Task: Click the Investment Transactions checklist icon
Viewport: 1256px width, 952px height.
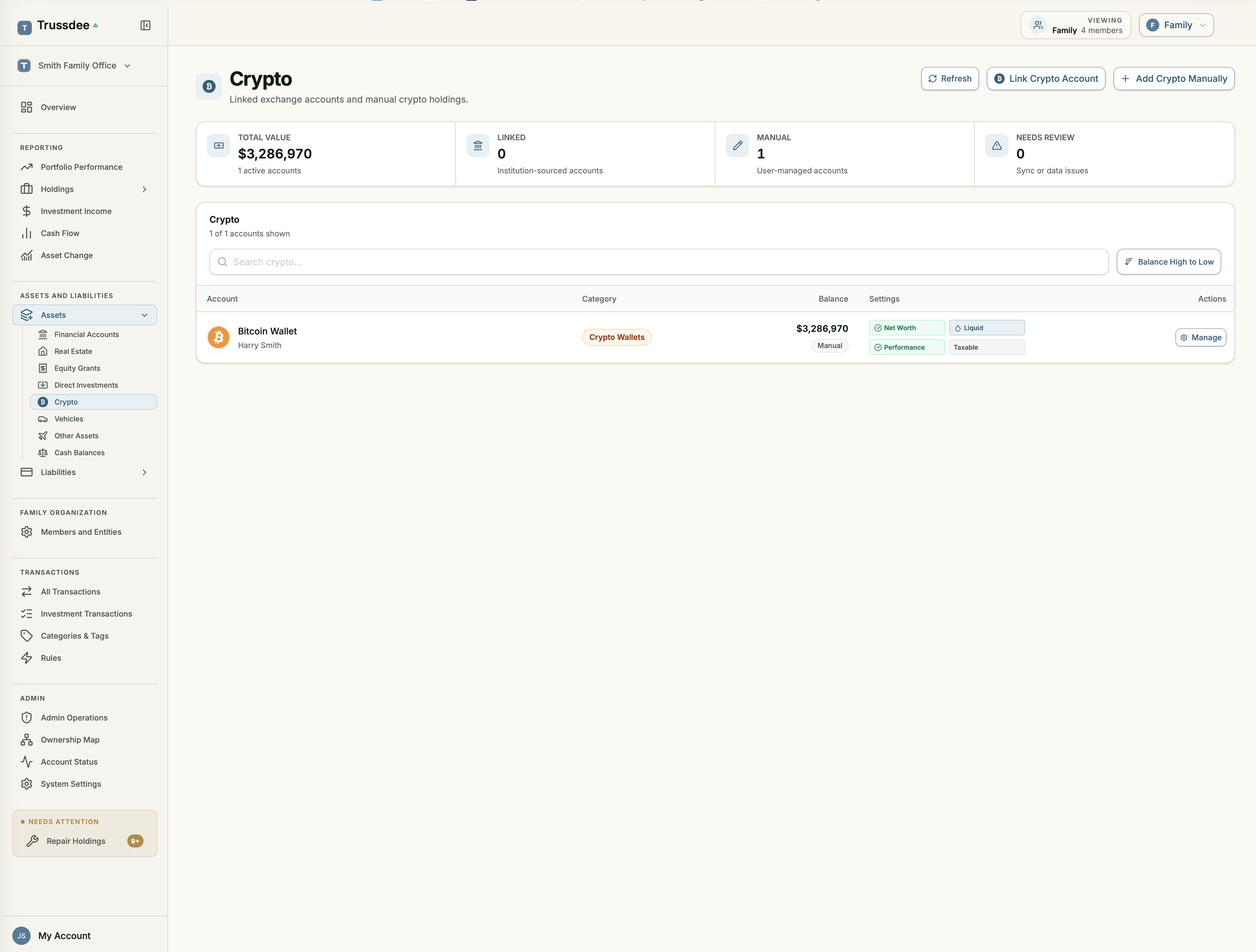Action: click(x=27, y=614)
